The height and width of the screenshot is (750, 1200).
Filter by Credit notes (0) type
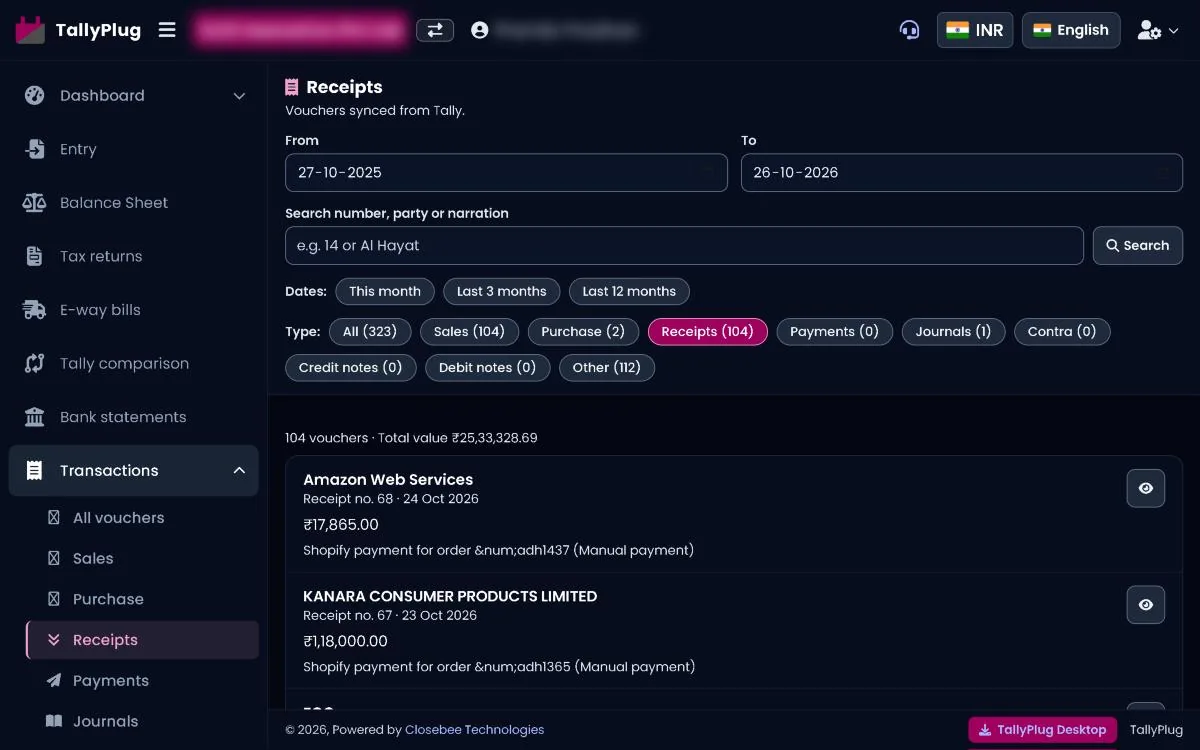click(351, 368)
